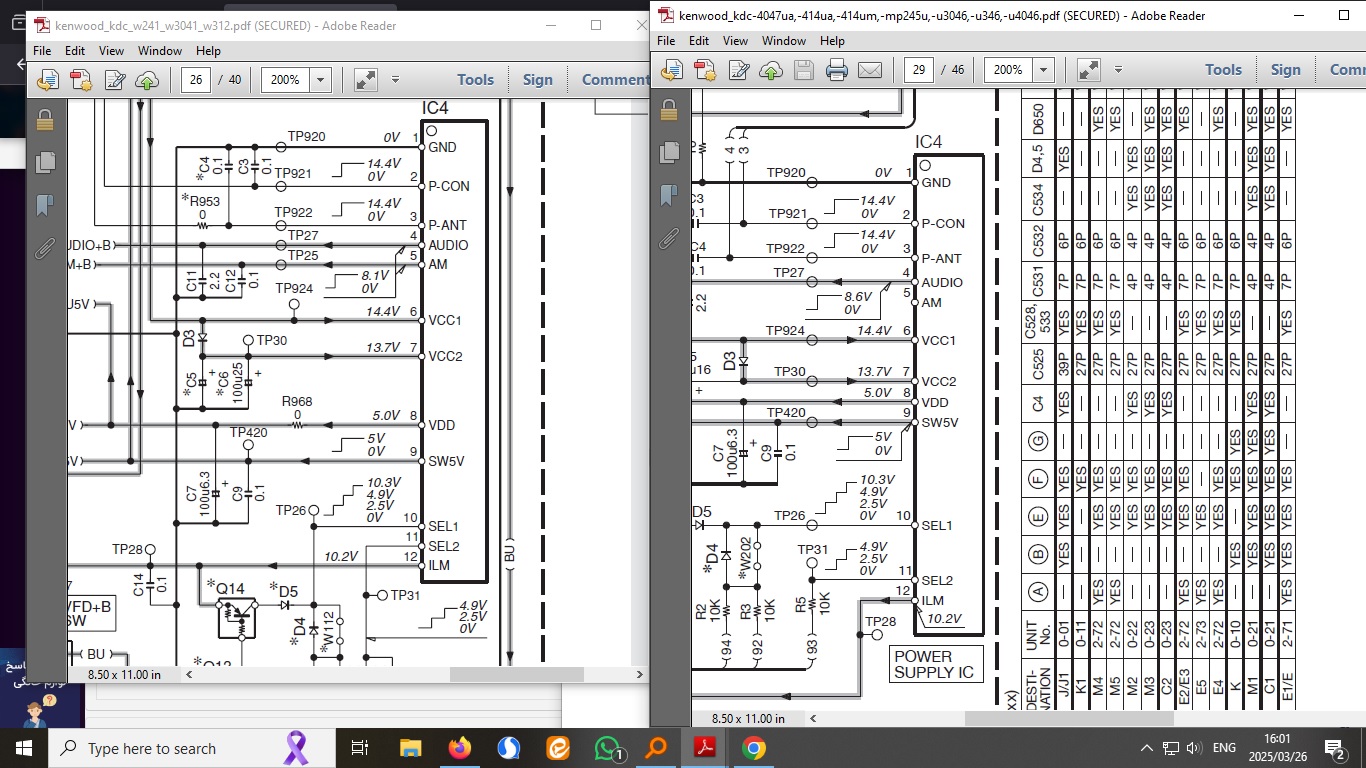Show attachments paperclip panel in left window

45,247
